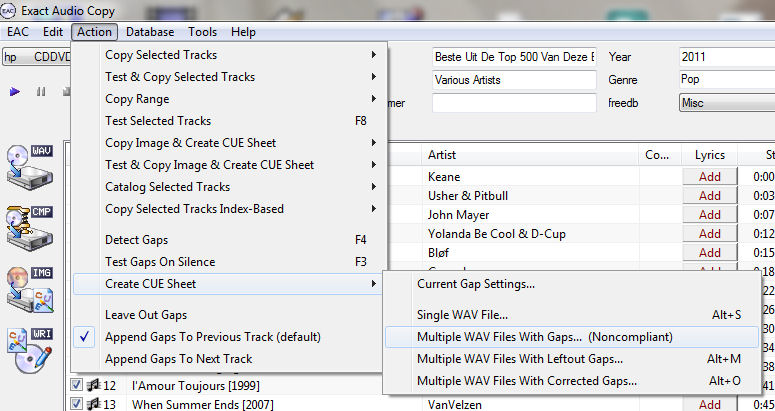Viewport: 775px width, 411px height.
Task: Expand Copy Selected Tracks Index-Based submenu
Action: pyautogui.click(x=227, y=208)
